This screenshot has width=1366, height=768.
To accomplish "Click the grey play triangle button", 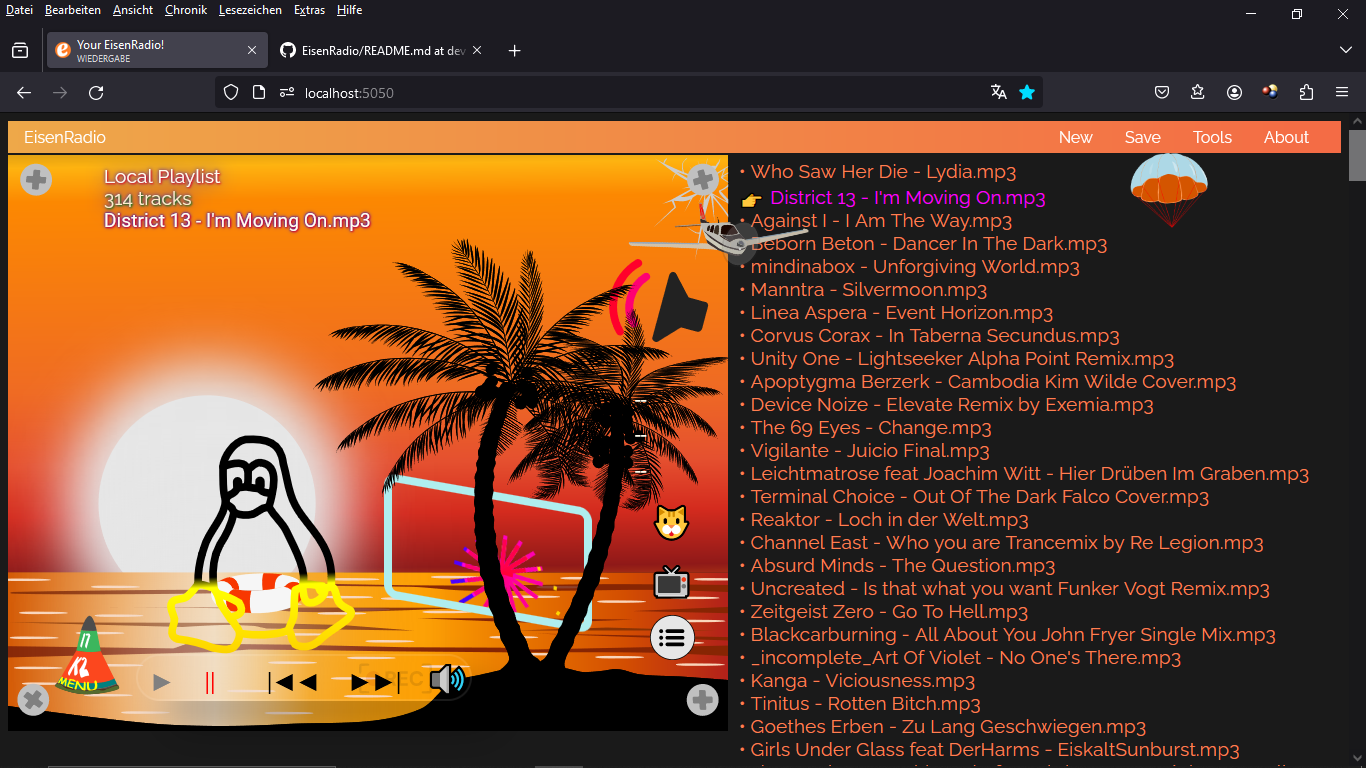I will point(161,683).
